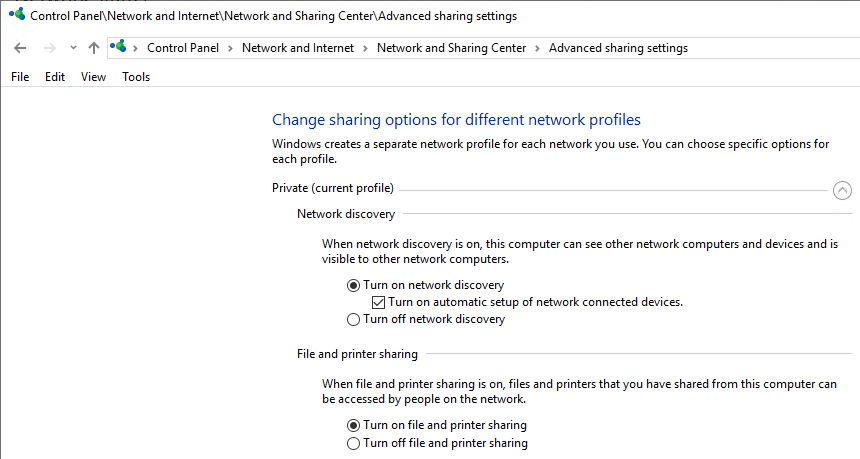This screenshot has height=459, width=860.
Task: Select Turn off file and printer sharing
Action: 353,443
